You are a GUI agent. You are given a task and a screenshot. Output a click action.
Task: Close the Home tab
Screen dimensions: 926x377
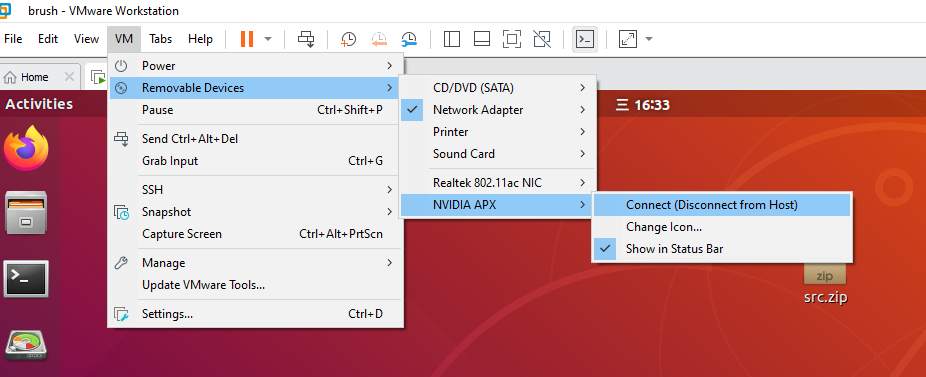click(69, 77)
